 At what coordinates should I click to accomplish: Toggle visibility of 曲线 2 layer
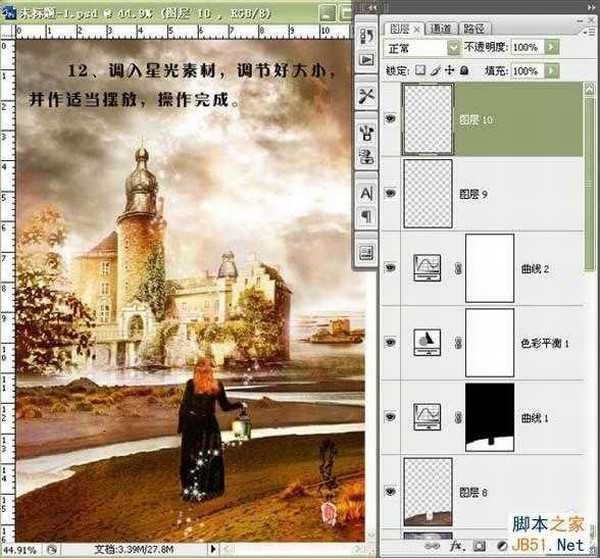click(x=390, y=267)
